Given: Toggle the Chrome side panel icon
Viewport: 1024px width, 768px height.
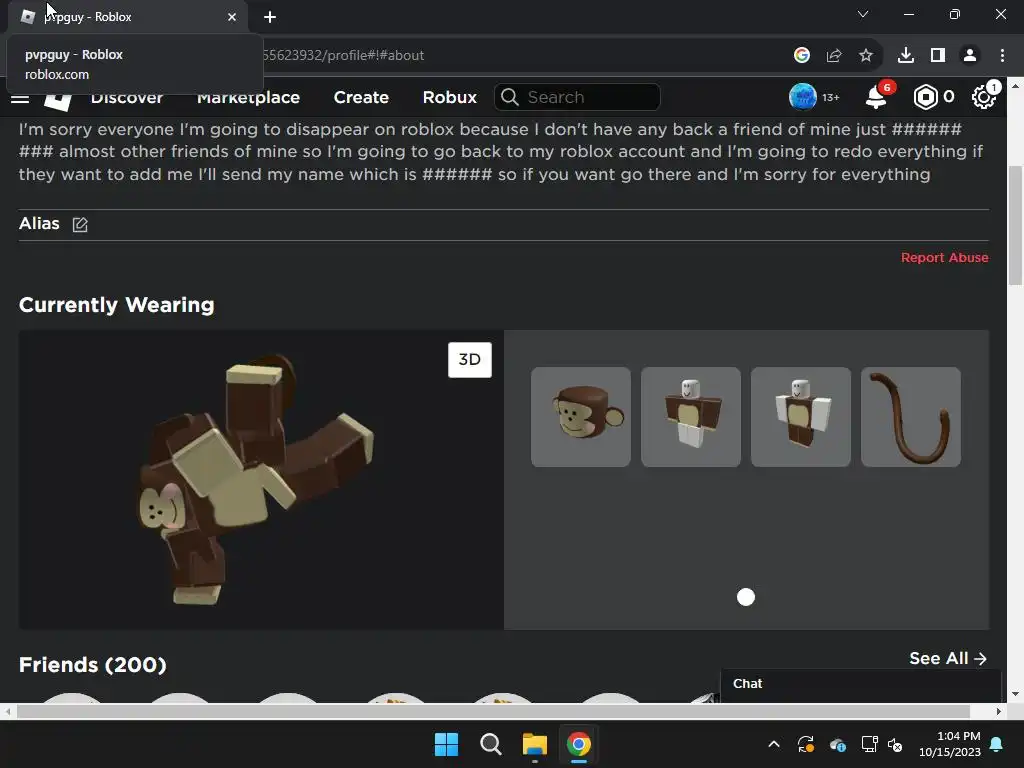Looking at the screenshot, I should click(938, 56).
